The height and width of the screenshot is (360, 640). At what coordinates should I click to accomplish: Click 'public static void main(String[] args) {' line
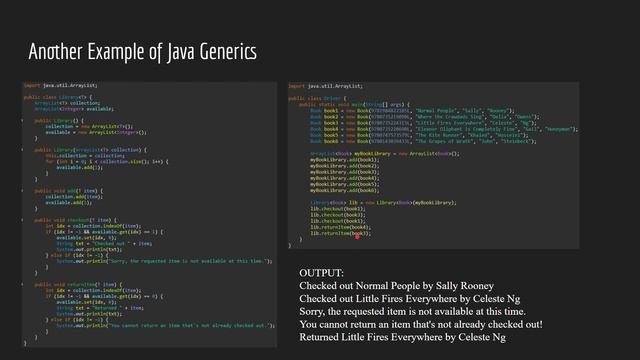(354, 104)
